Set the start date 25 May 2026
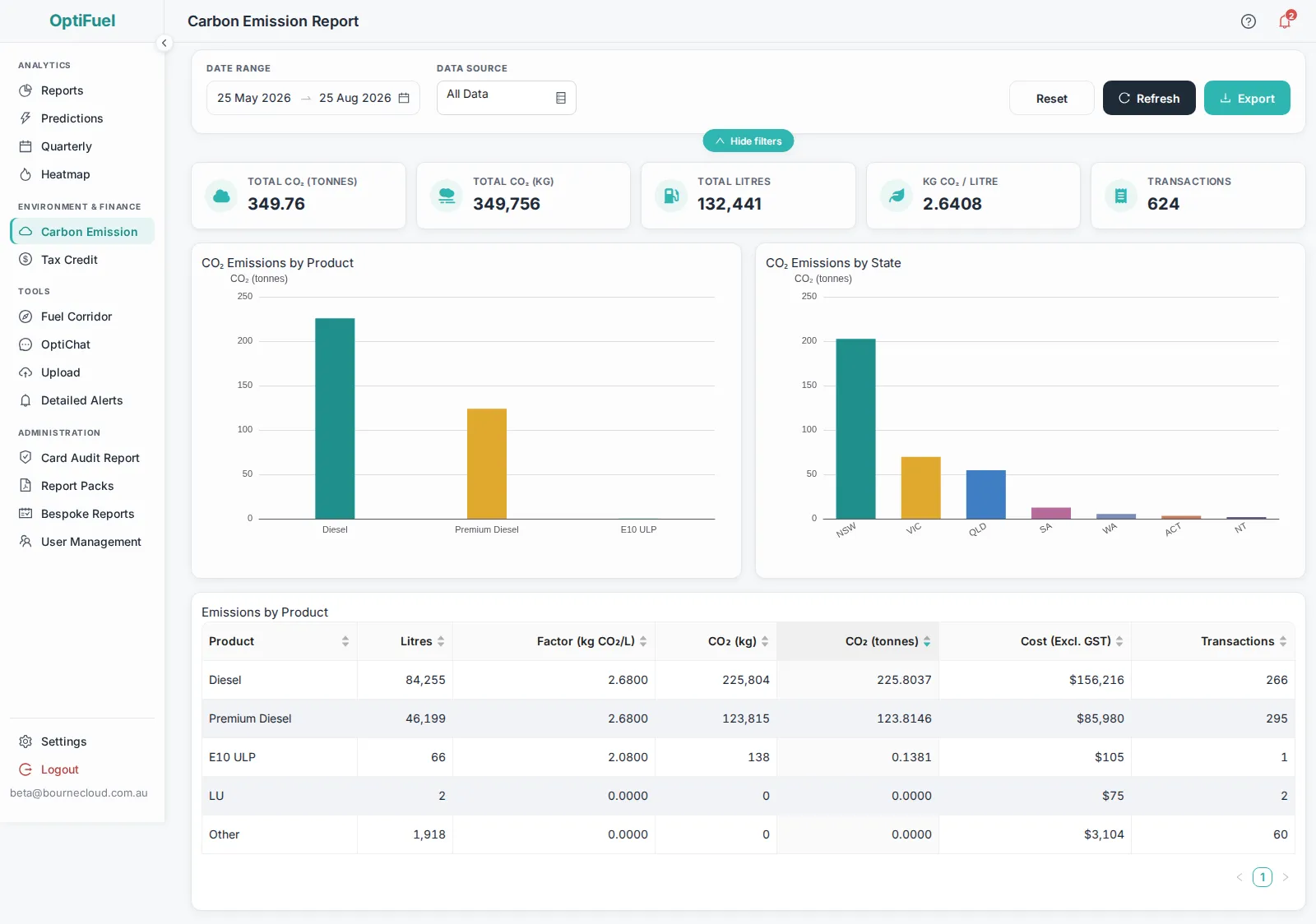The height and width of the screenshot is (924, 1316). click(254, 98)
